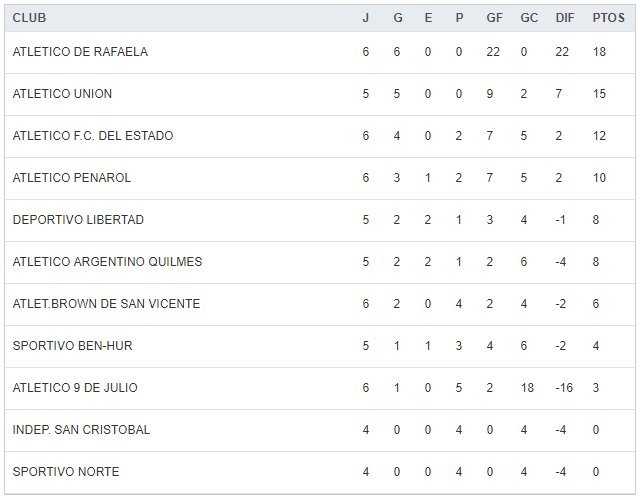The height and width of the screenshot is (500, 640).
Task: Select ATLETICO ARGENTINO QUILMES in the table
Action: coord(107,262)
